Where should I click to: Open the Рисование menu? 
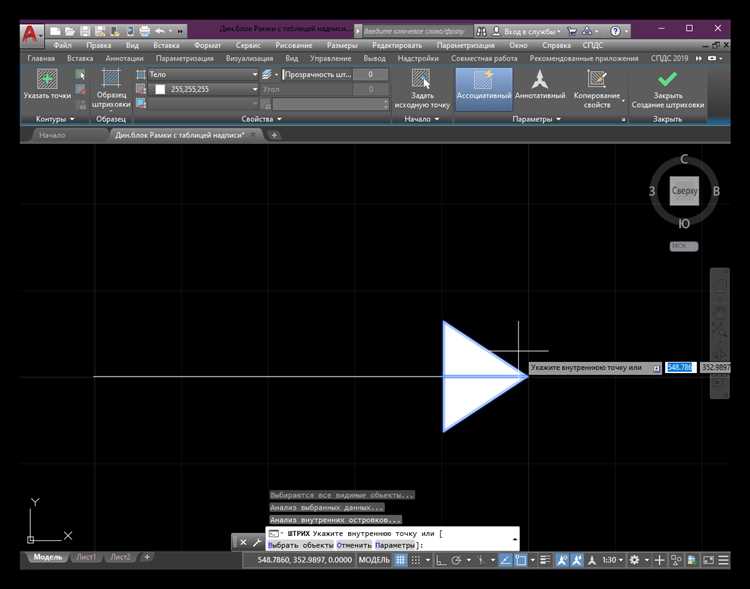tap(293, 45)
